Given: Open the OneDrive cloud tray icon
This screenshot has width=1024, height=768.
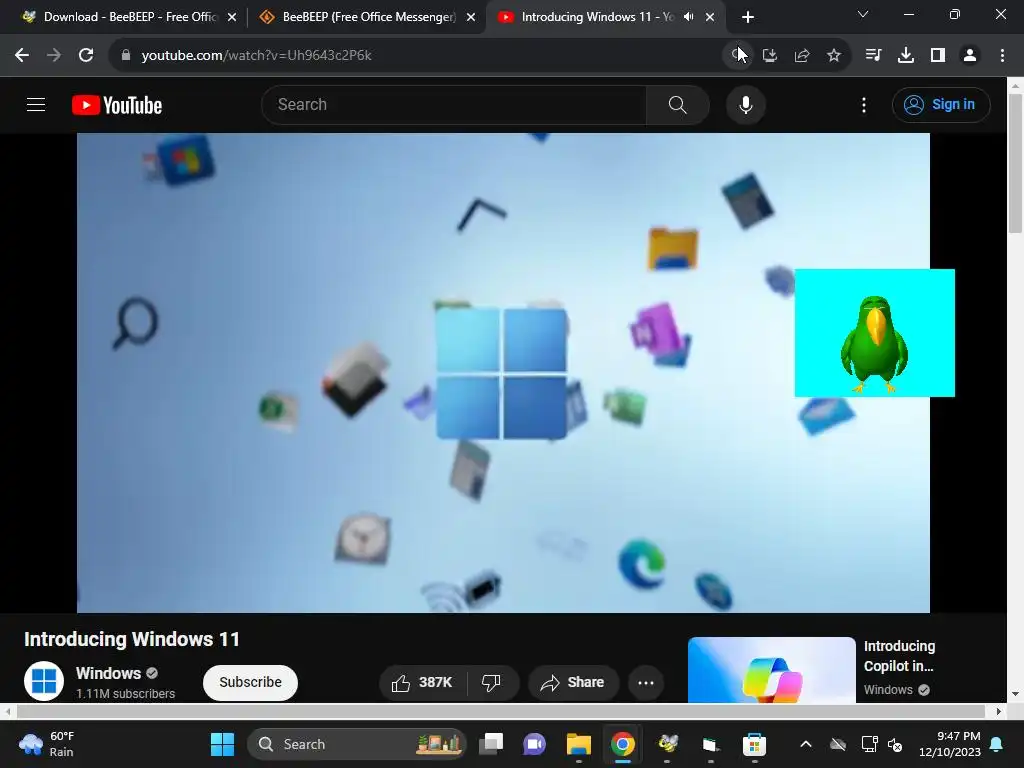Looking at the screenshot, I should pyautogui.click(x=838, y=744).
